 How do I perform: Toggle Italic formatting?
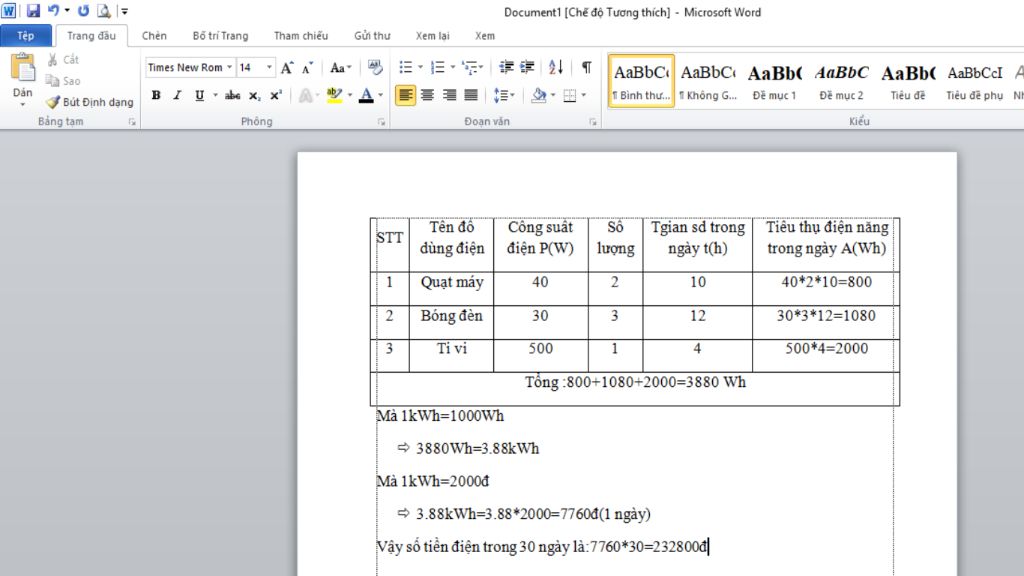click(177, 95)
